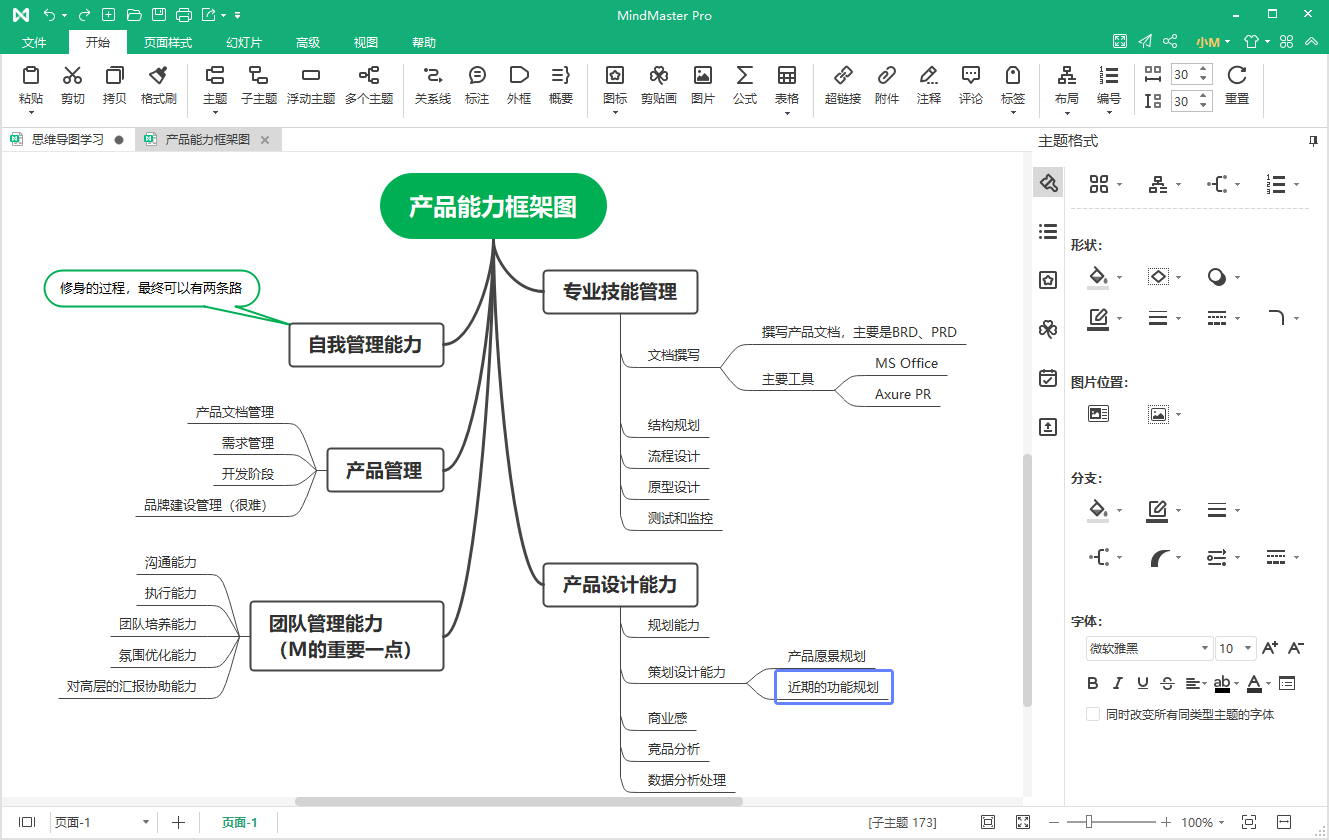Click the 页面-1 page tab at bottom
Viewport: 1329px width, 840px height.
click(x=240, y=822)
